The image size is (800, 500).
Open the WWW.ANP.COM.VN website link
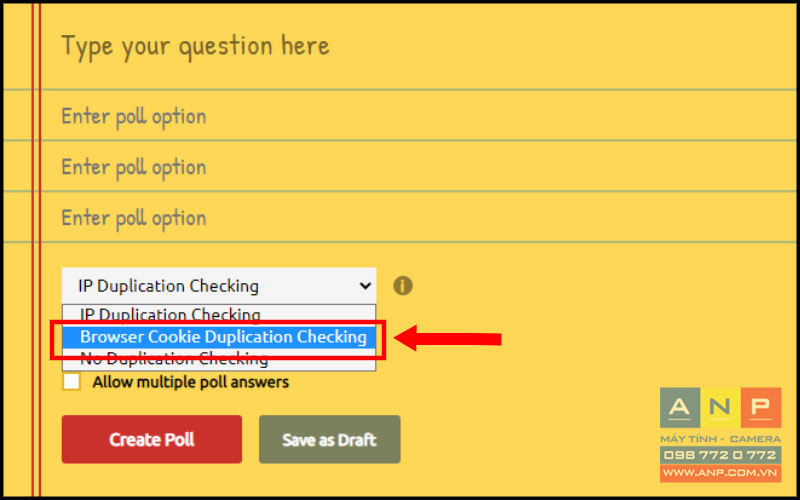[x=720, y=473]
